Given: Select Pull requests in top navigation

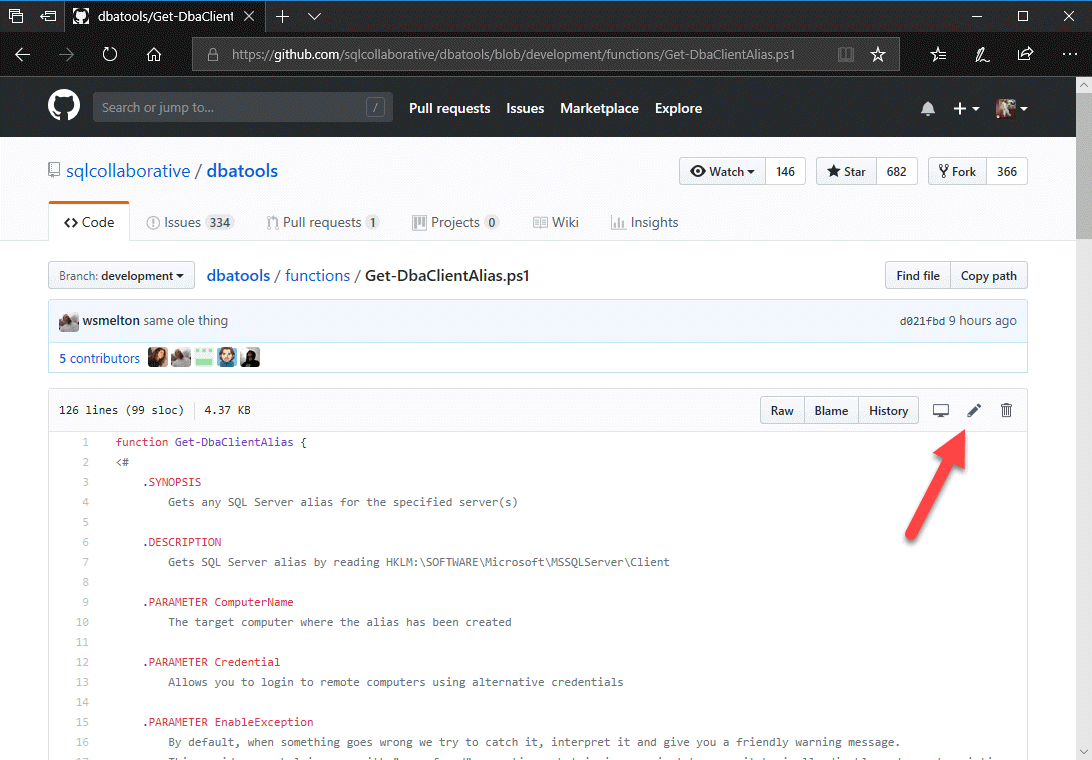Looking at the screenshot, I should click(449, 108).
